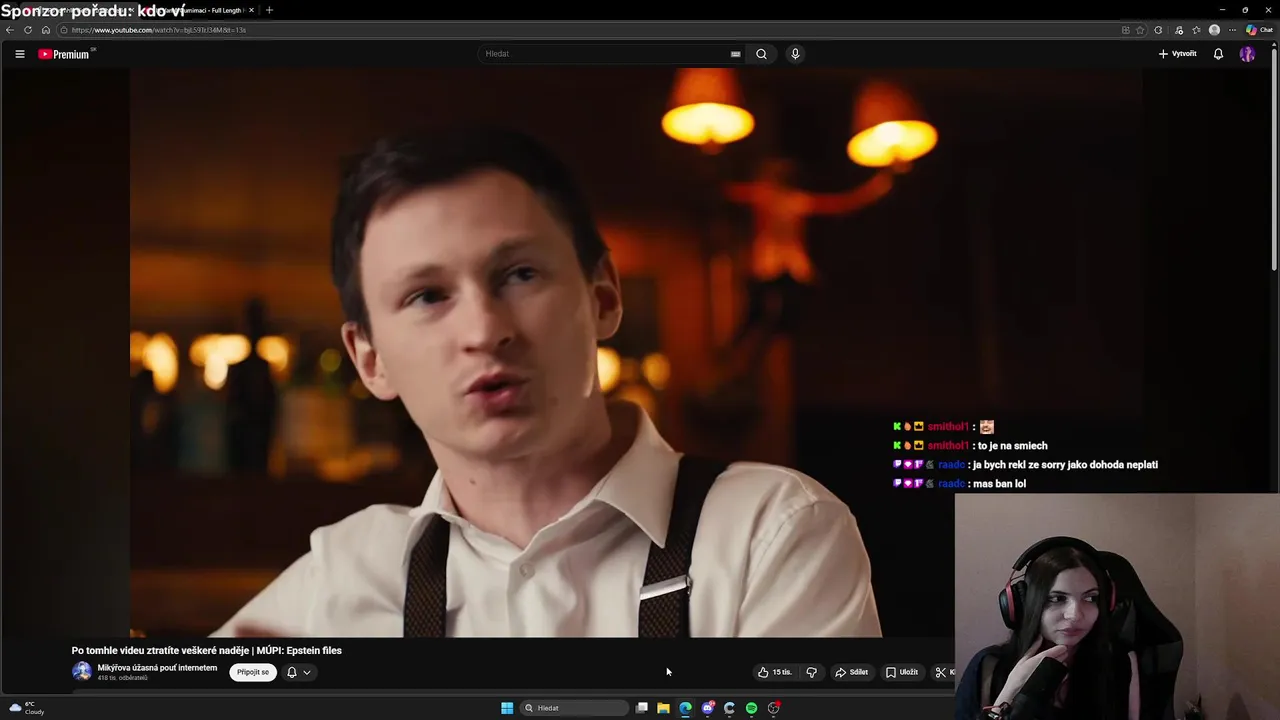Open the on-screen keyboard in search box
Viewport: 1280px width, 720px height.
735,54
